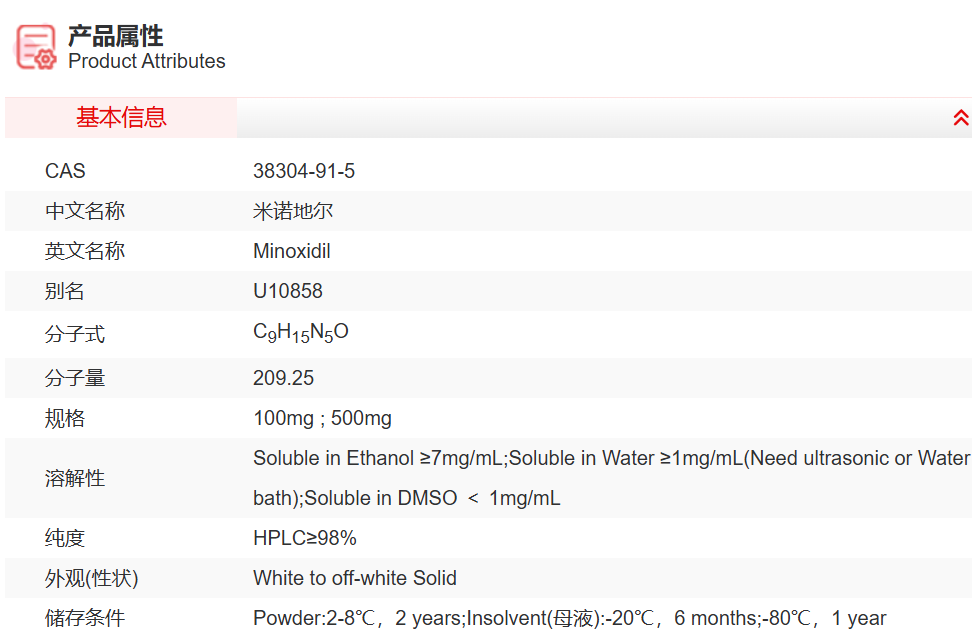Select the 基本信息 tab
972x640 pixels.
[121, 118]
